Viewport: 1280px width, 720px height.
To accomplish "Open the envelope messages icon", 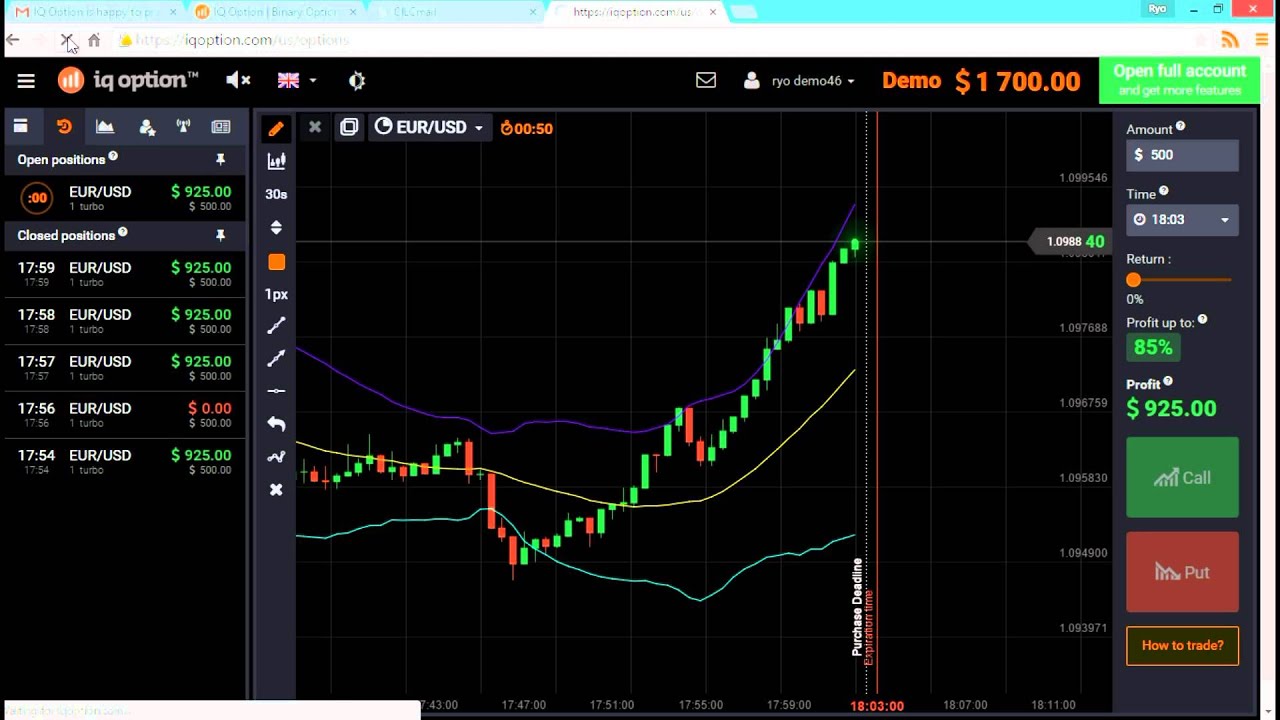I will (706, 80).
